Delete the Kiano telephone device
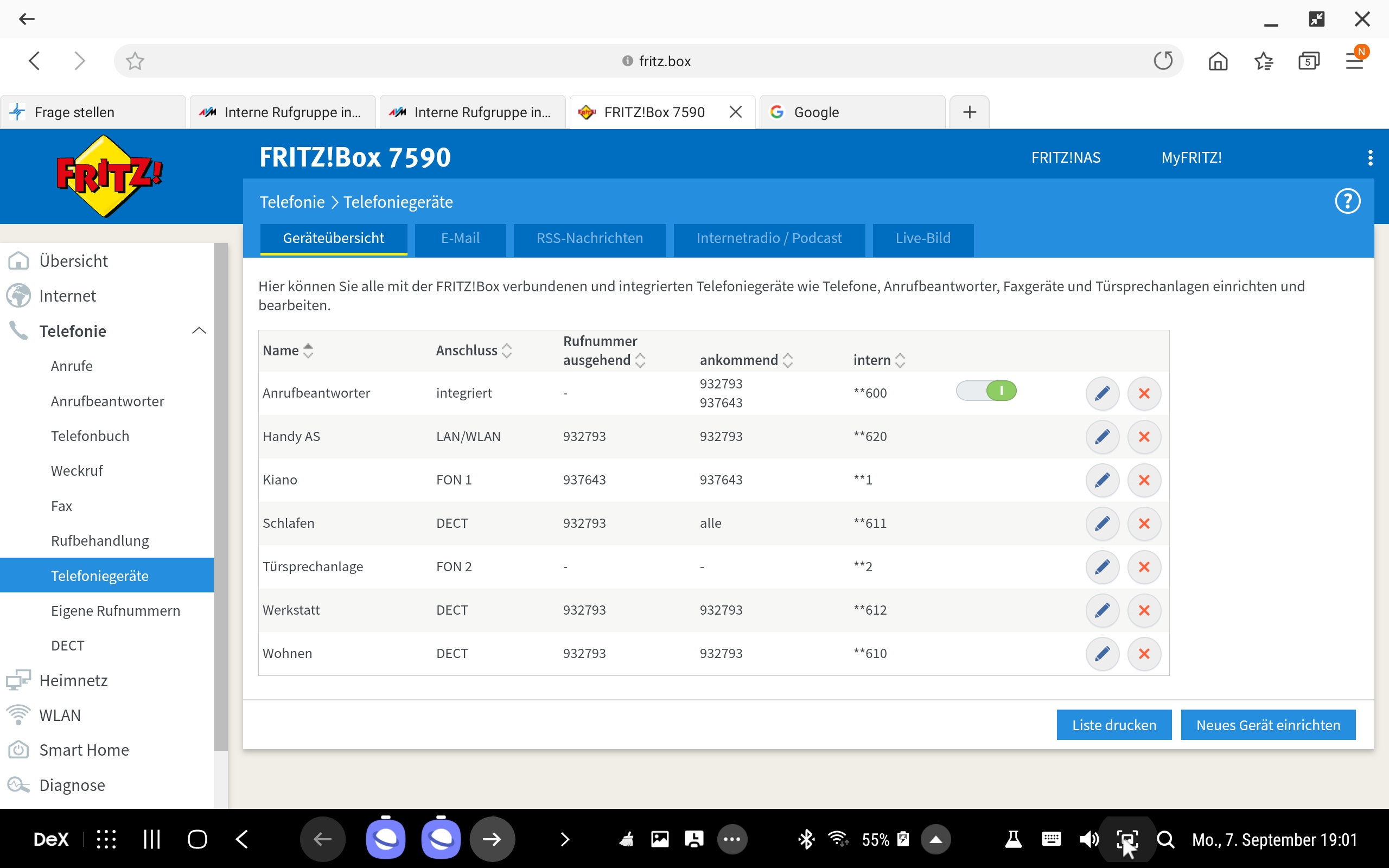The image size is (1389, 868). click(1144, 480)
